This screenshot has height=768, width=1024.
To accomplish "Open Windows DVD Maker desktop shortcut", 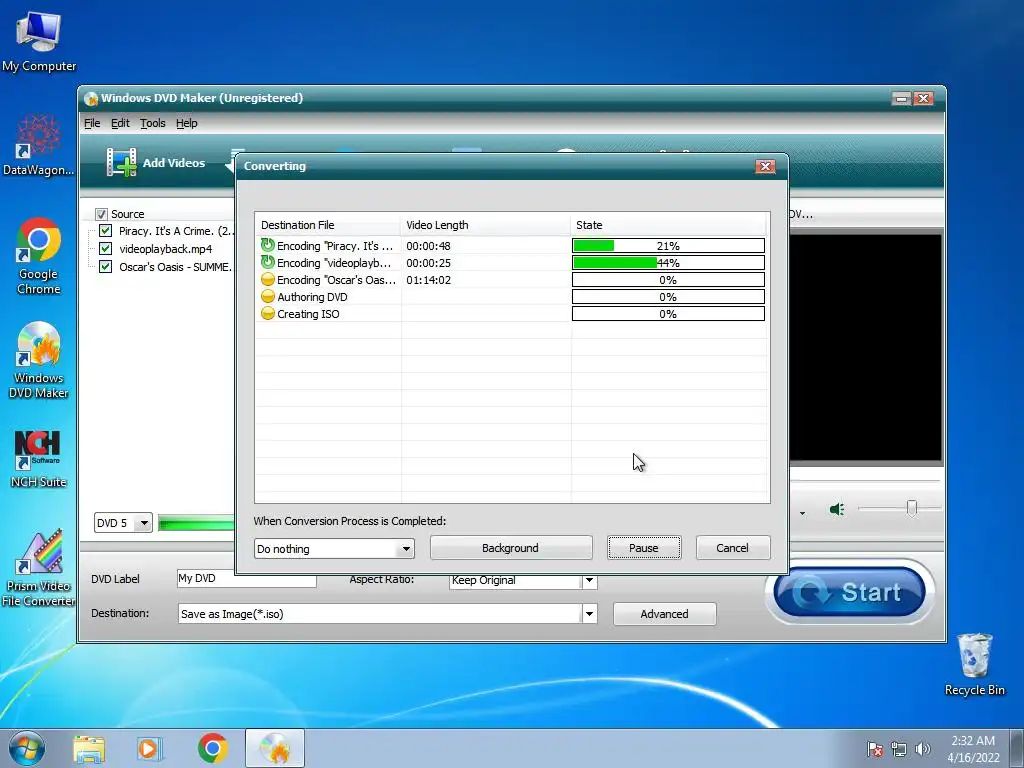I will pyautogui.click(x=39, y=360).
